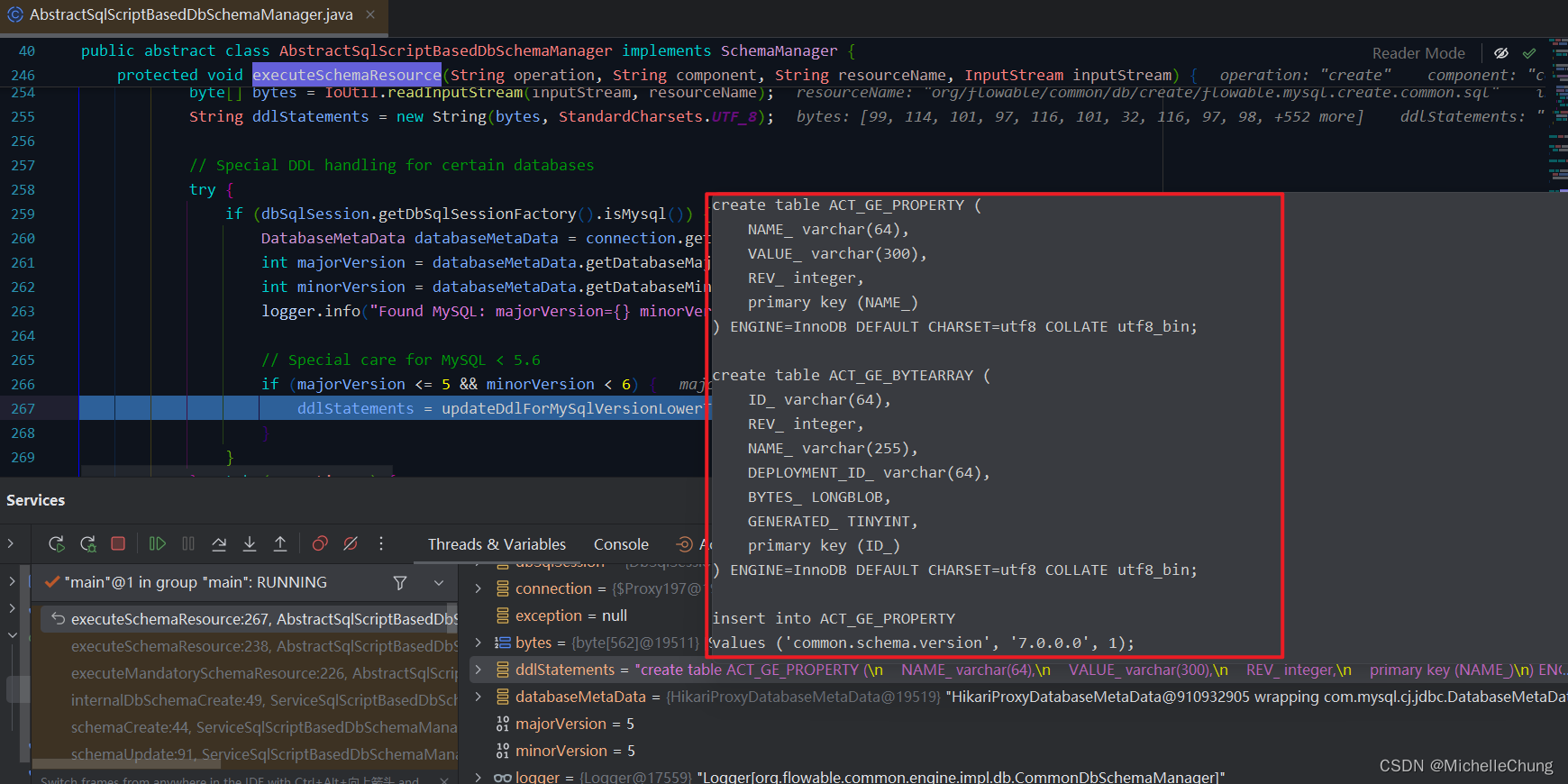Switch to the Console tab
This screenshot has width=1568, height=784.
[x=621, y=544]
